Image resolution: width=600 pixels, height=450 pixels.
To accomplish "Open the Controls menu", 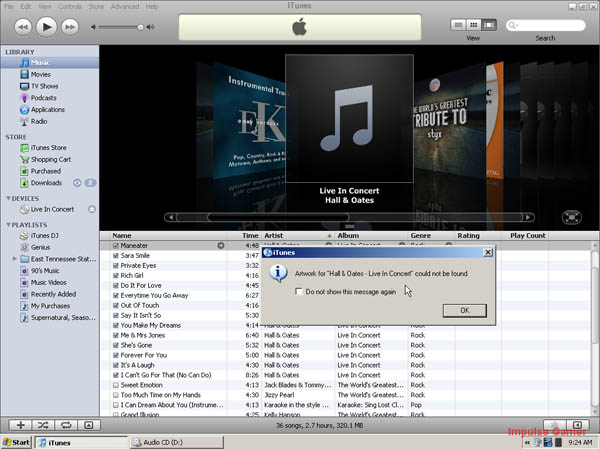I will pos(70,7).
